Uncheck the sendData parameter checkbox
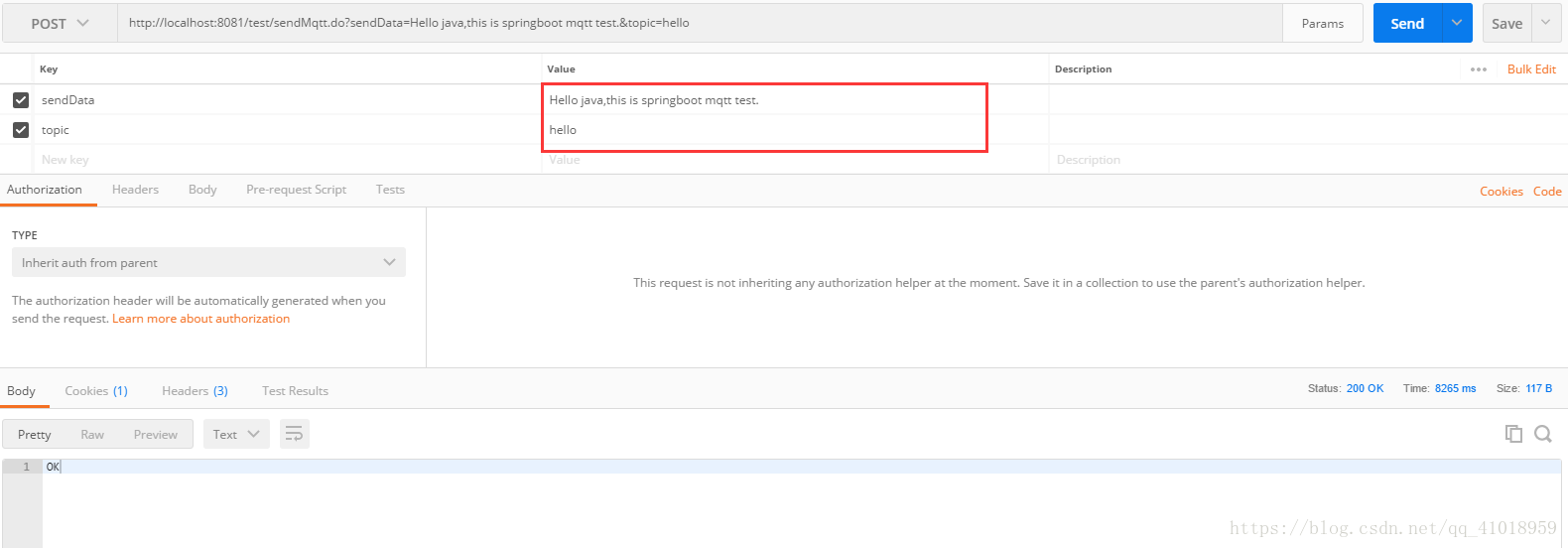 [21, 100]
